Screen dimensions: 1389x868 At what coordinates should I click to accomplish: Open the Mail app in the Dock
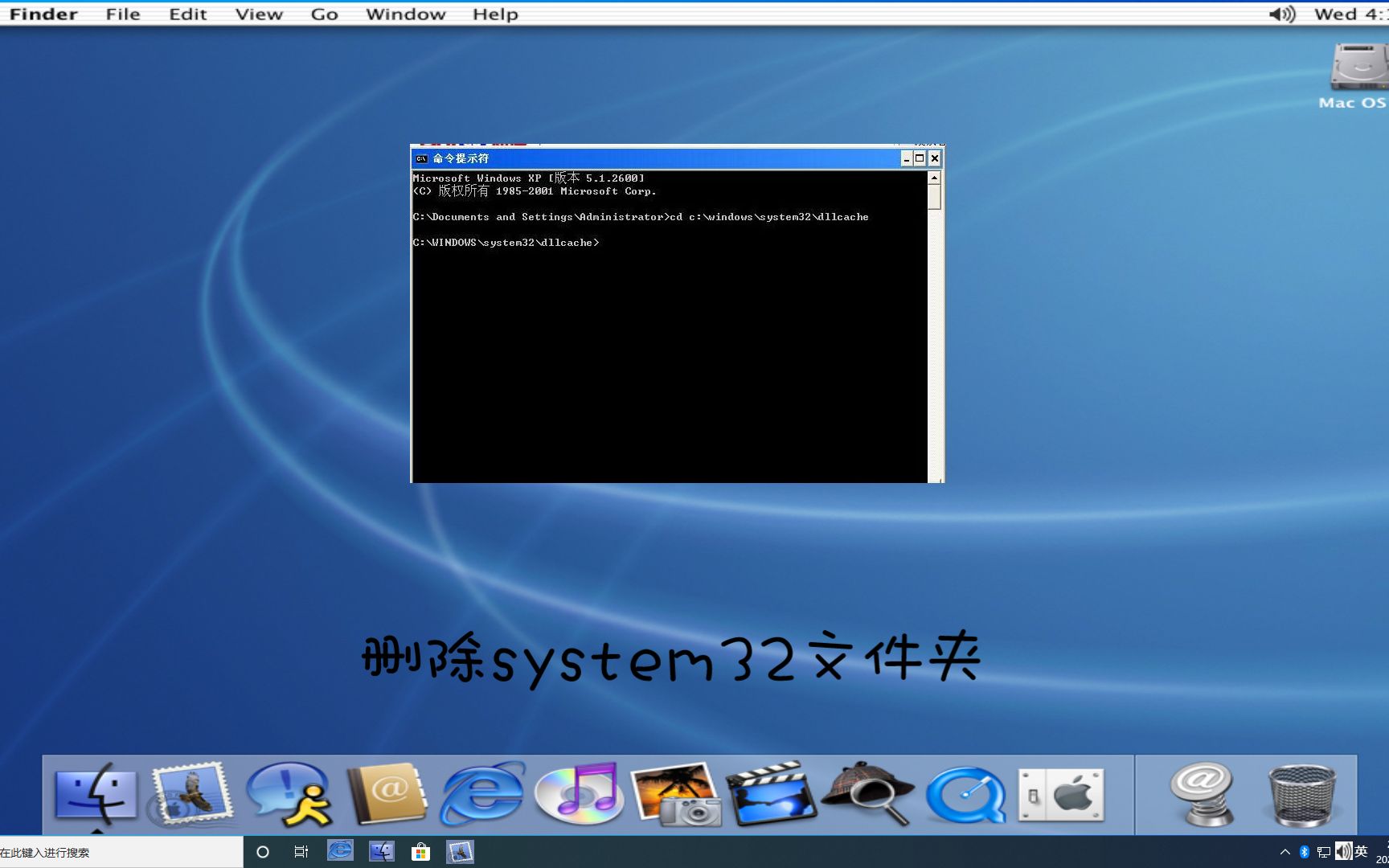click(191, 796)
